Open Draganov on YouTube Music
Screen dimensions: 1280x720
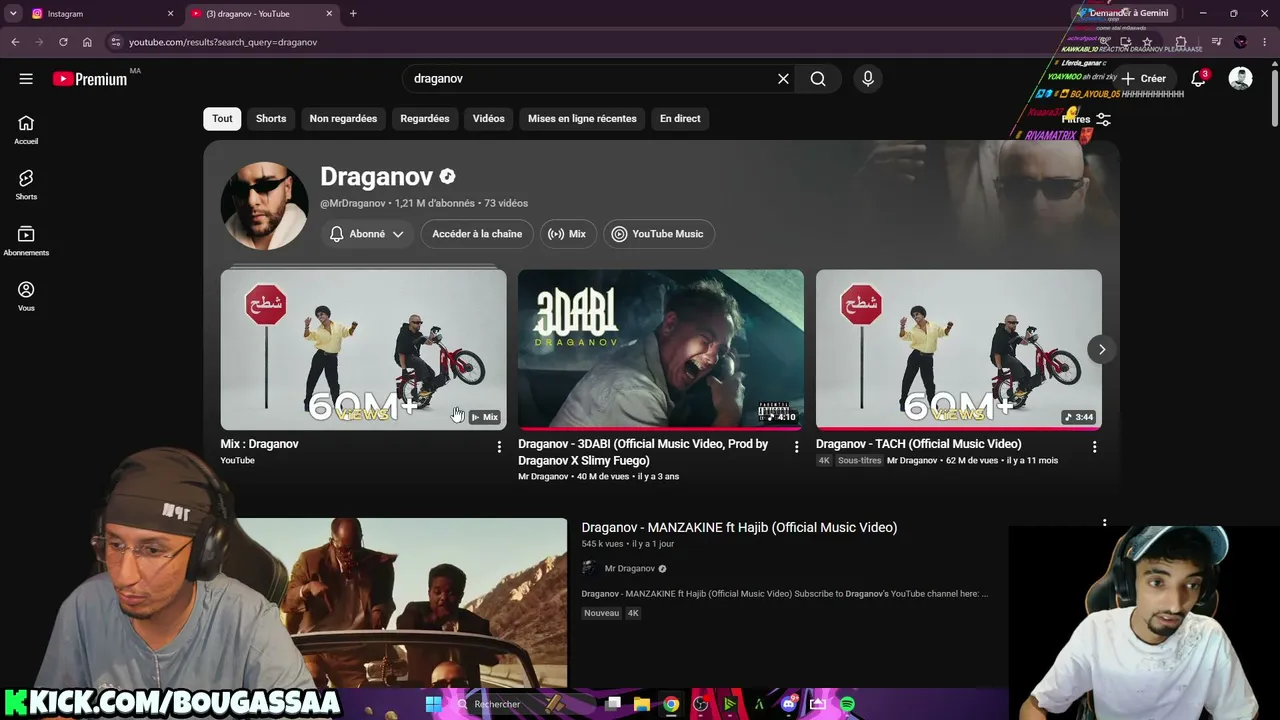coord(659,234)
